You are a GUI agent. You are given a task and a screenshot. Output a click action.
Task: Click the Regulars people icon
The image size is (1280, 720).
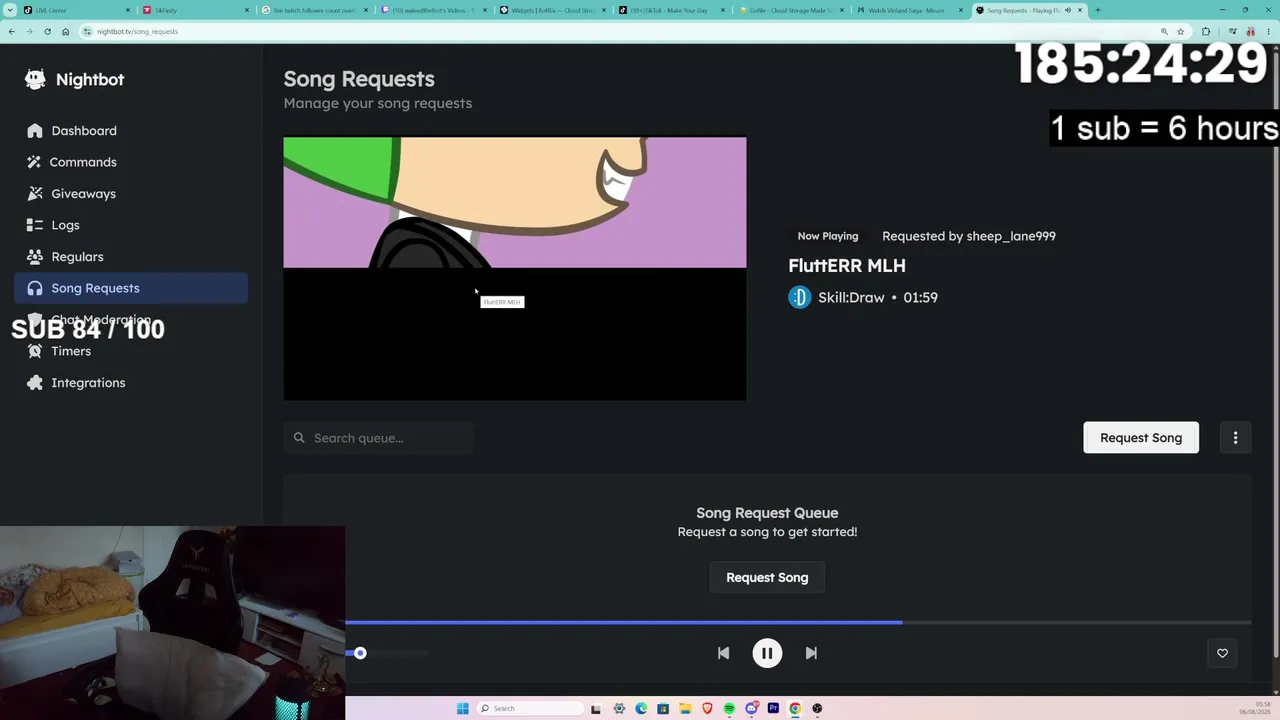[x=35, y=256]
